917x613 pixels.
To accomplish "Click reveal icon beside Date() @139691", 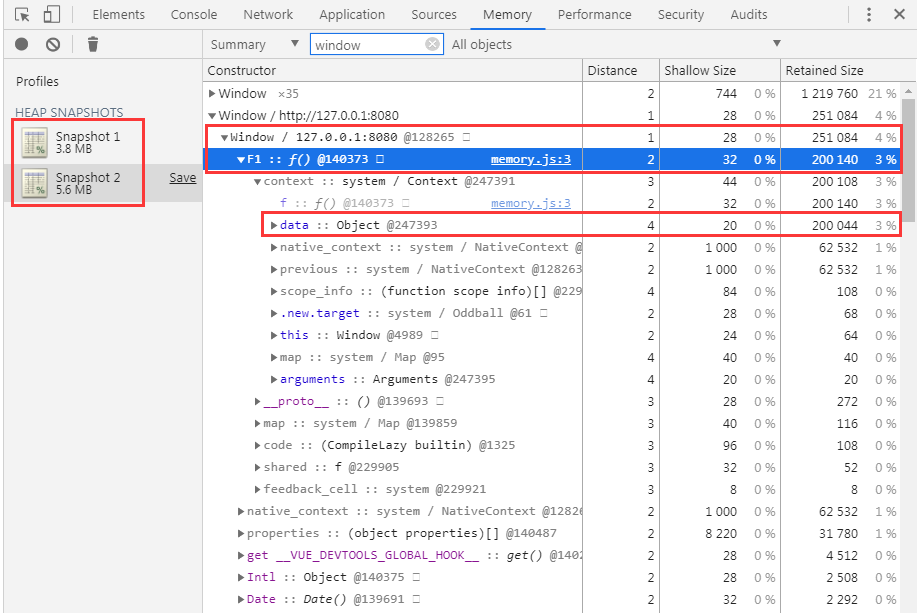I will pos(416,599).
